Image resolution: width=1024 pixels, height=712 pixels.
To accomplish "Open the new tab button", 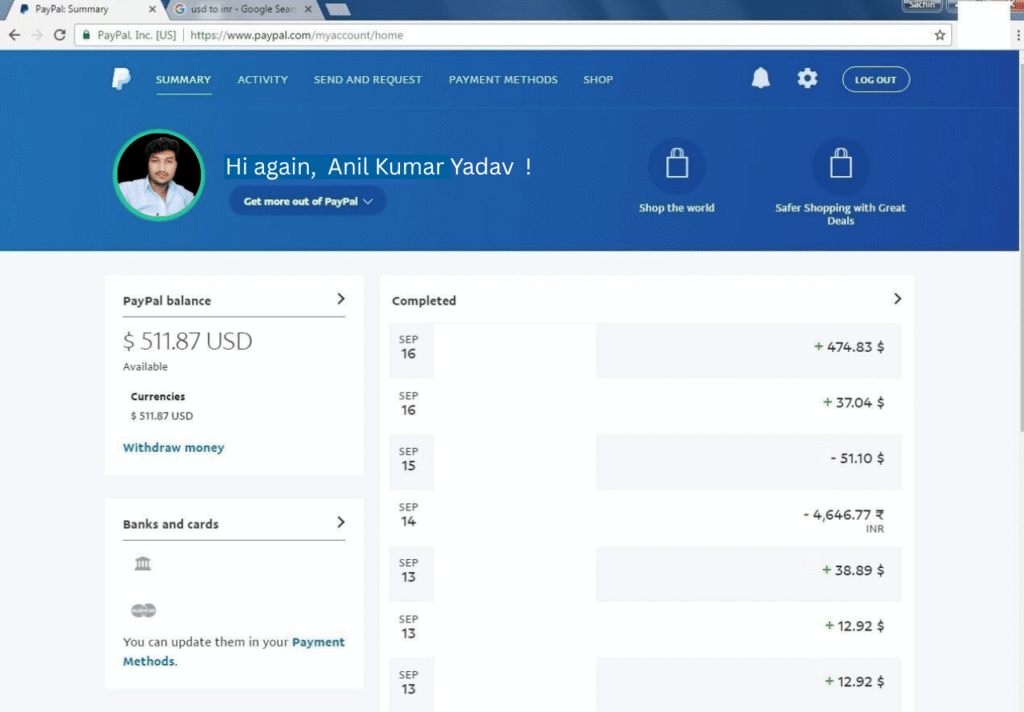I will pos(338,9).
